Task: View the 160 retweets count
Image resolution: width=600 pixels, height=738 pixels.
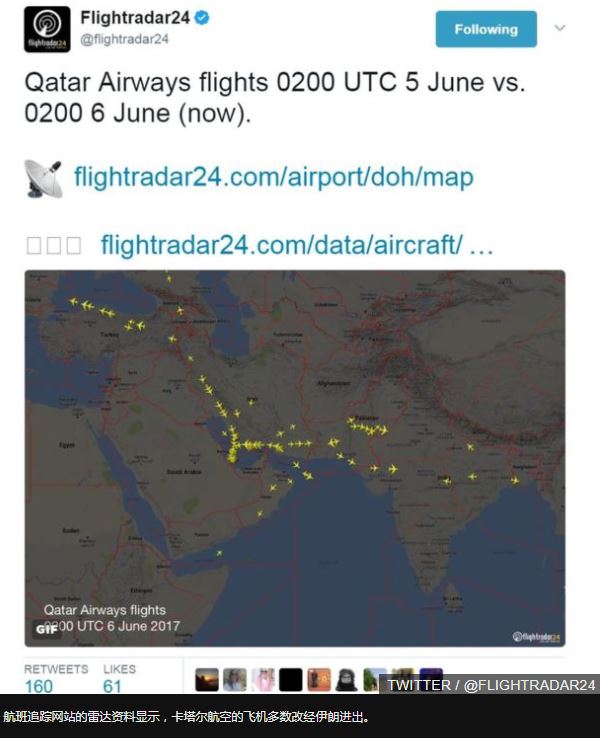Action: coord(39,686)
